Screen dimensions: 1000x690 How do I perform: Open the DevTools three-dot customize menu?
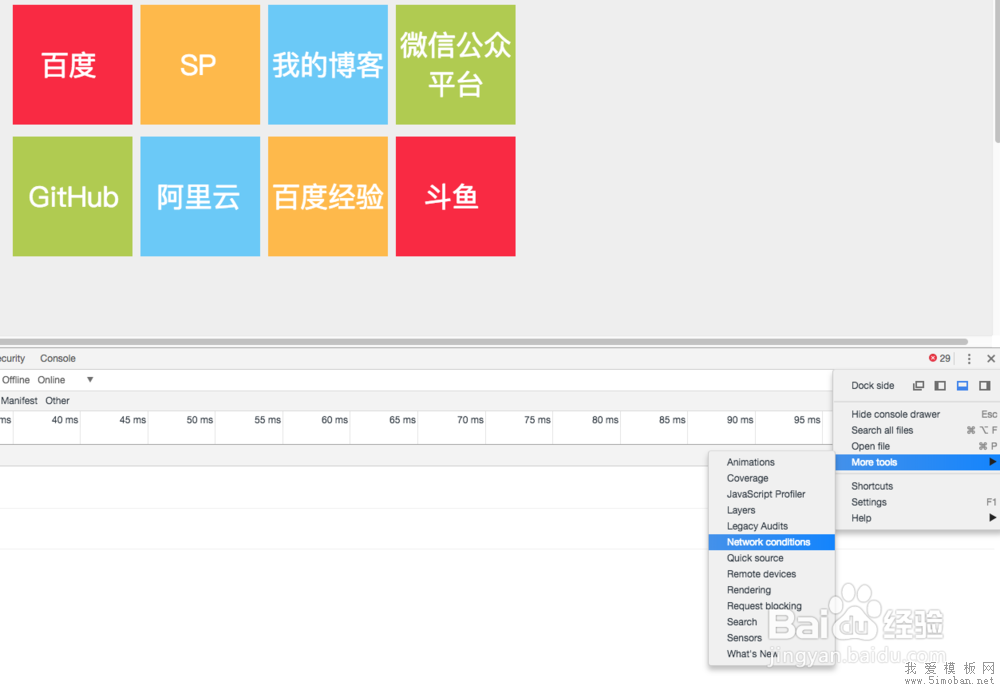969,359
